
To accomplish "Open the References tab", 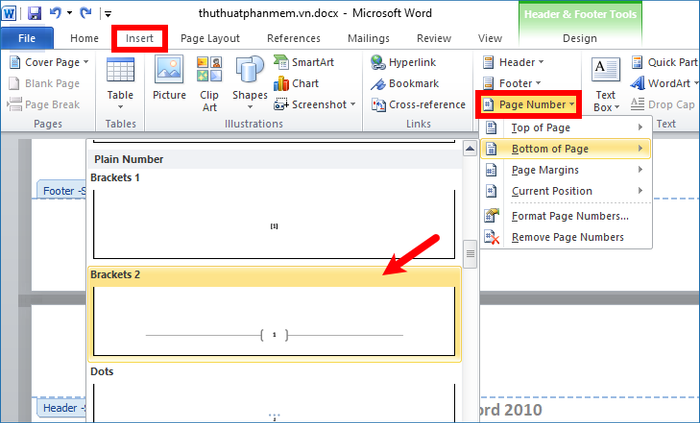I will coord(293,38).
